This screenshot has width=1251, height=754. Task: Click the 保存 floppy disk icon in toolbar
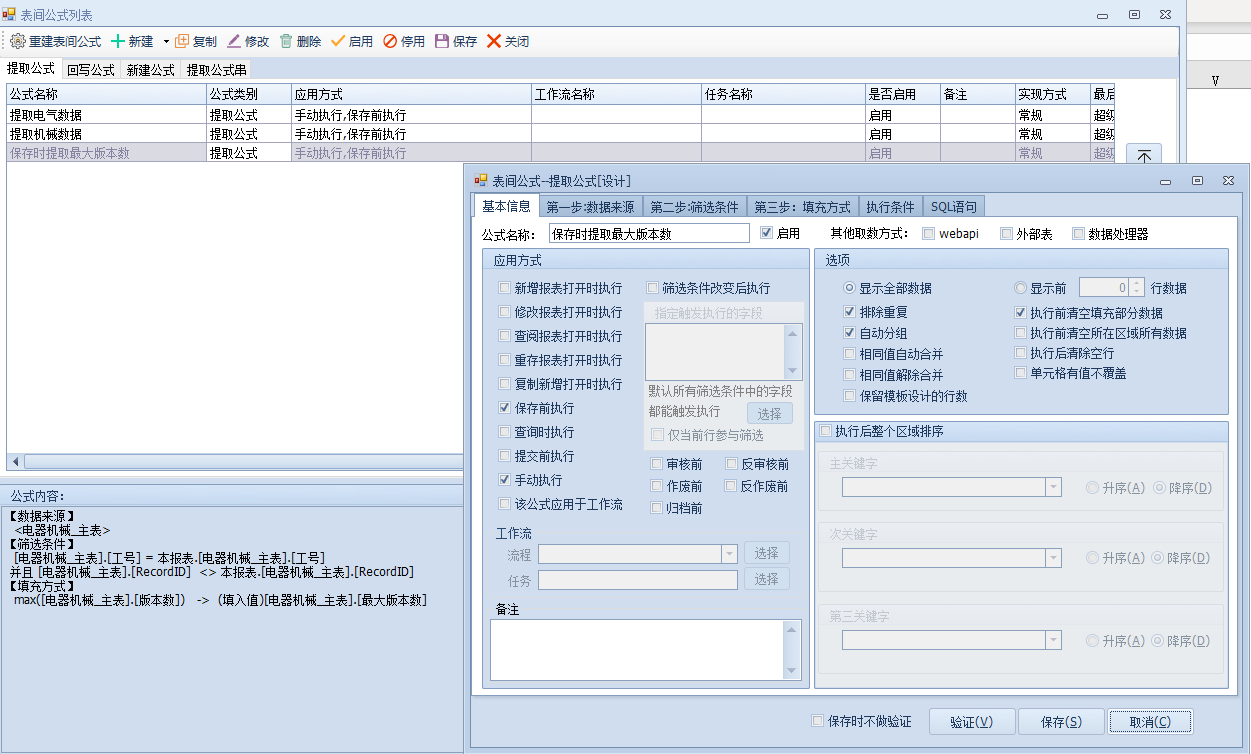(x=442, y=42)
